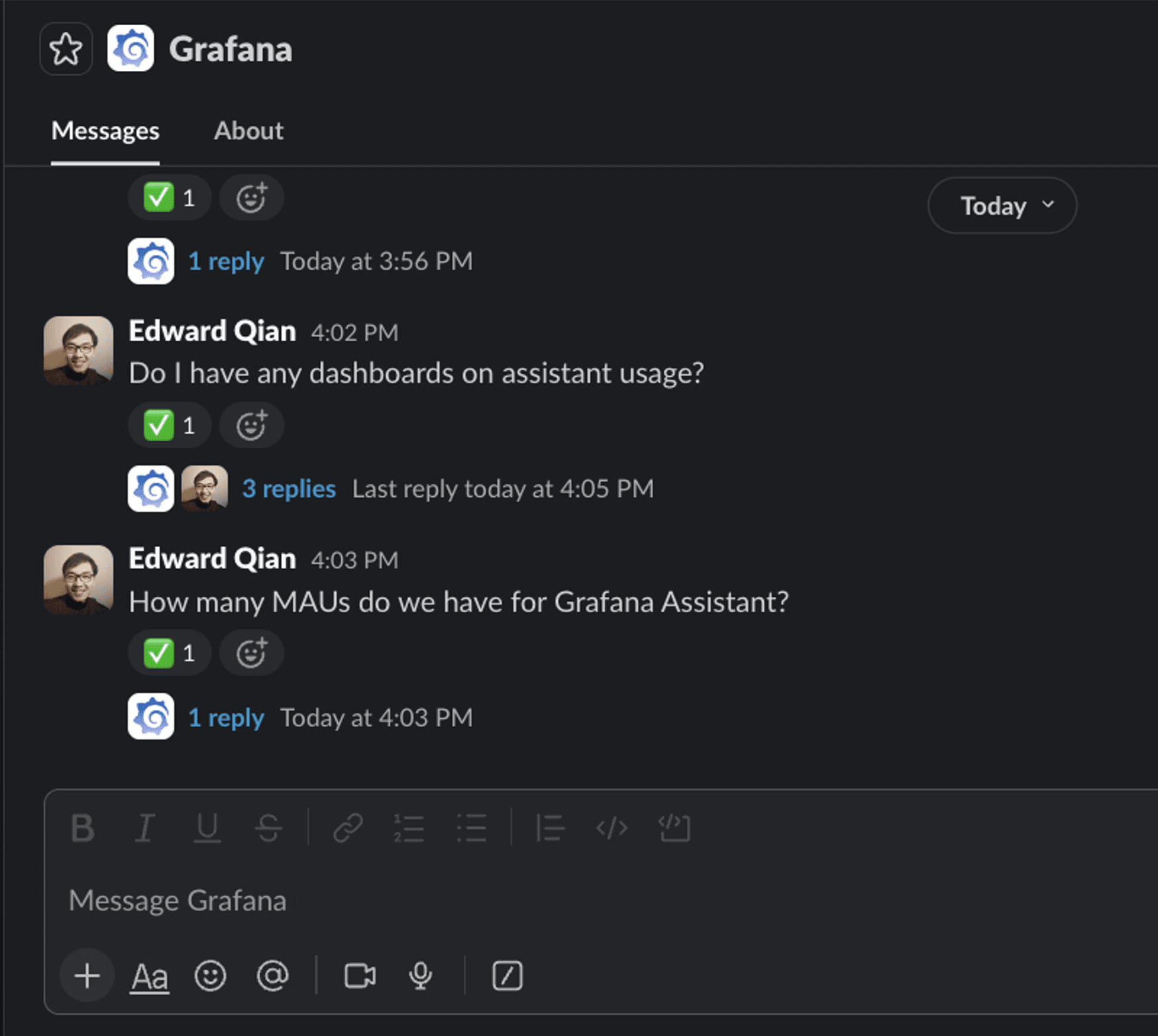
Task: Insert a link using the link icon
Action: (349, 827)
